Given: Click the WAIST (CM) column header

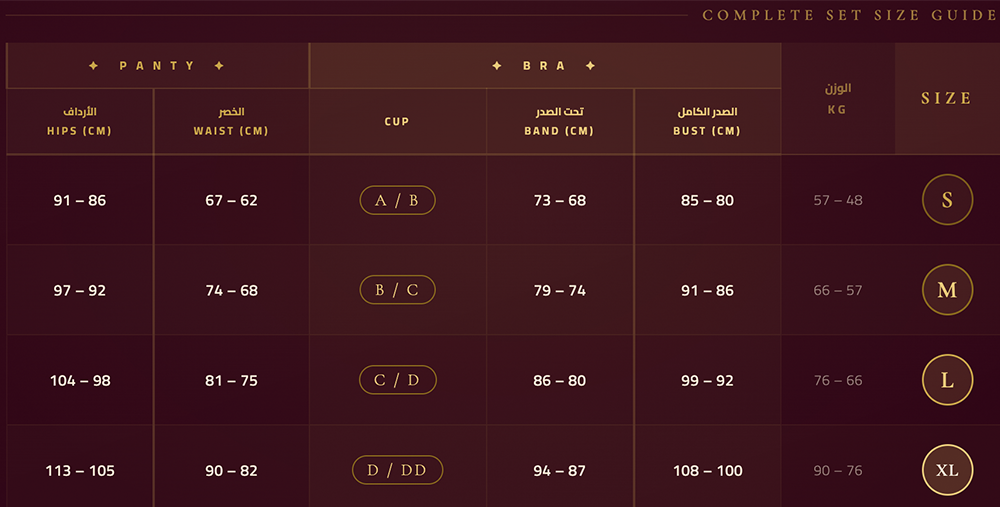Looking at the screenshot, I should (231, 121).
